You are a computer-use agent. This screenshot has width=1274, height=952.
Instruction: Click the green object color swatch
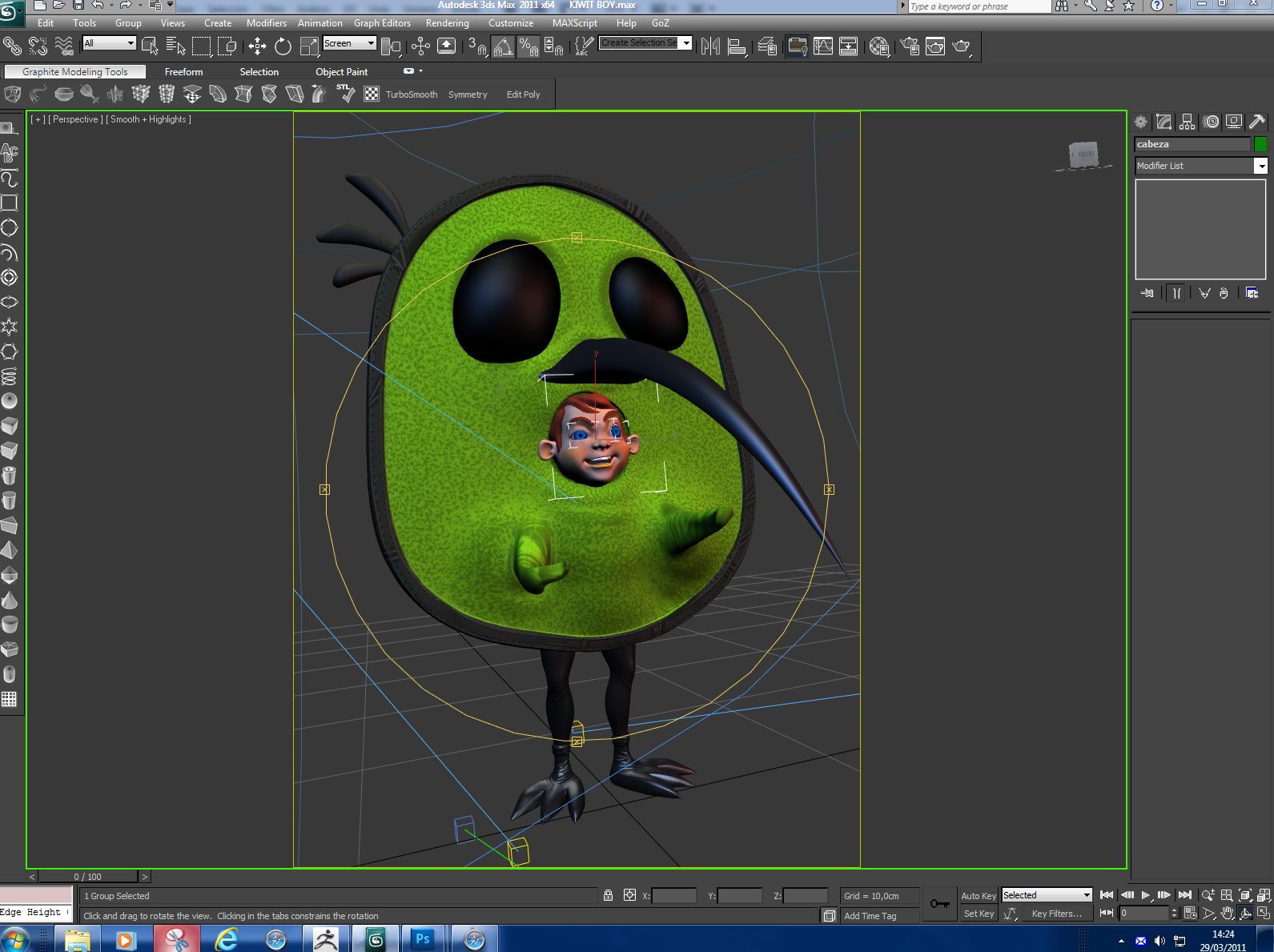coord(1260,144)
